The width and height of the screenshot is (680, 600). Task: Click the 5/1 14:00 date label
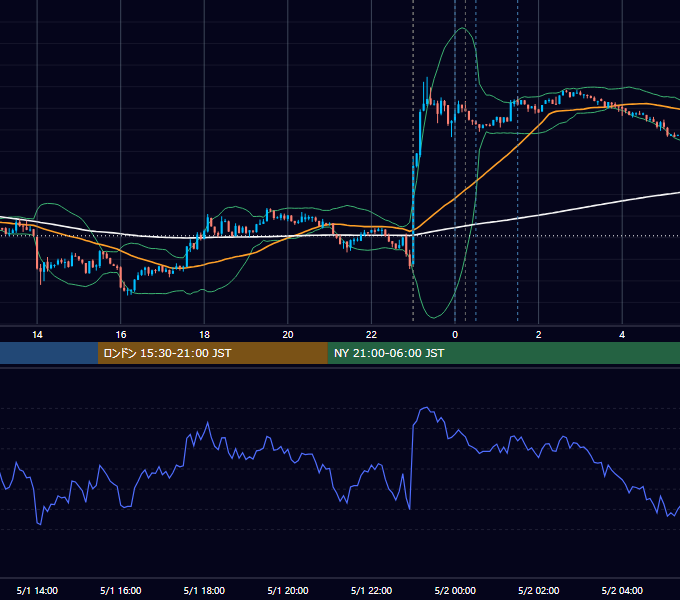37,590
